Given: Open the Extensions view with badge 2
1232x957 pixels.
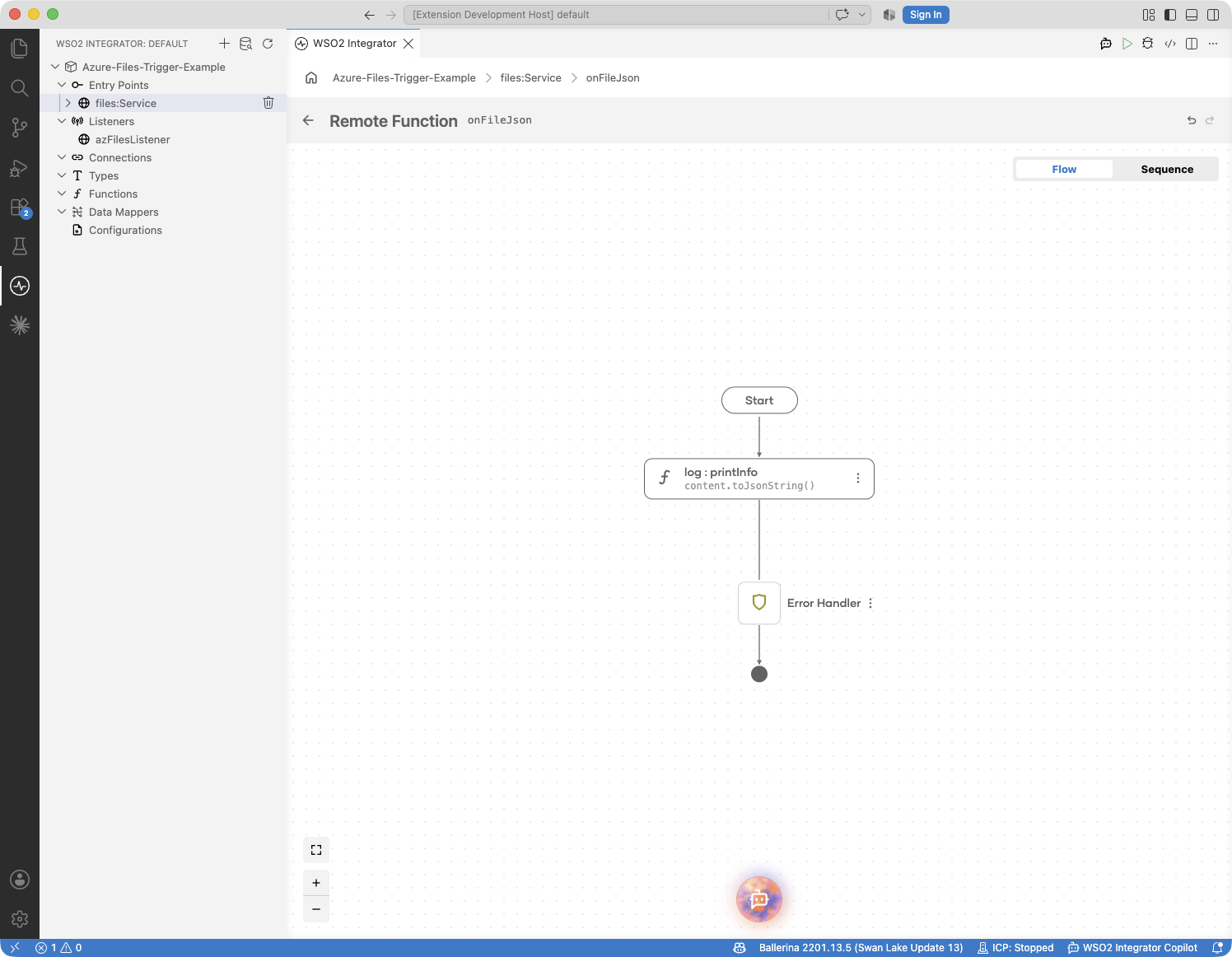Looking at the screenshot, I should (x=20, y=207).
